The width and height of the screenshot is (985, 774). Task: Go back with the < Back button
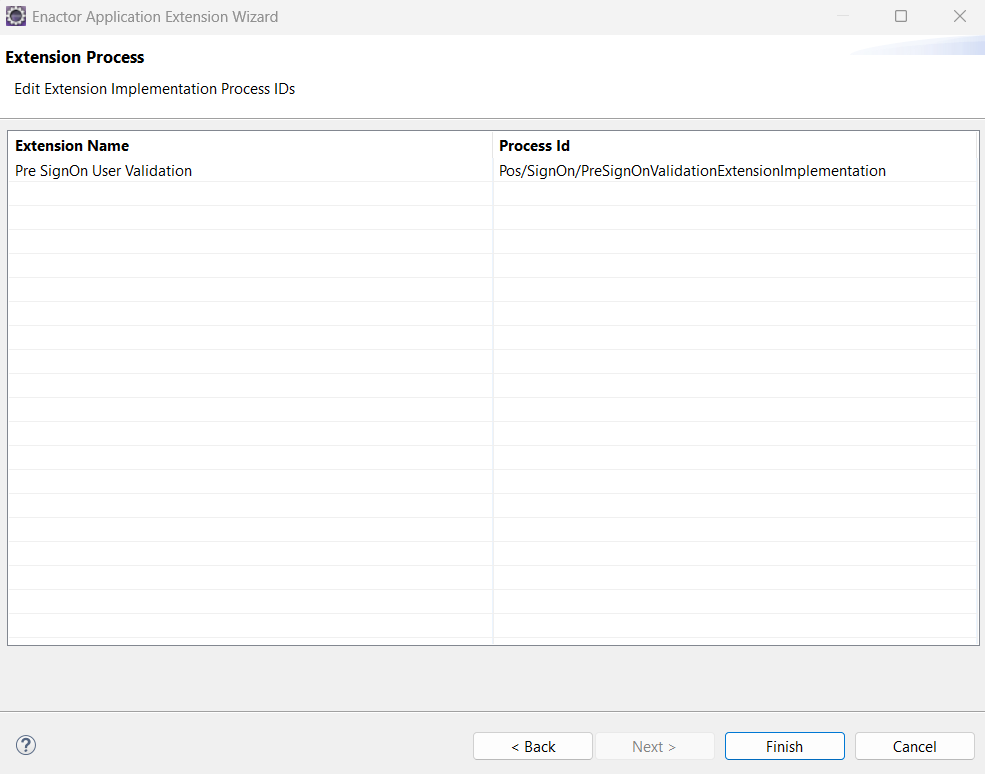(532, 746)
